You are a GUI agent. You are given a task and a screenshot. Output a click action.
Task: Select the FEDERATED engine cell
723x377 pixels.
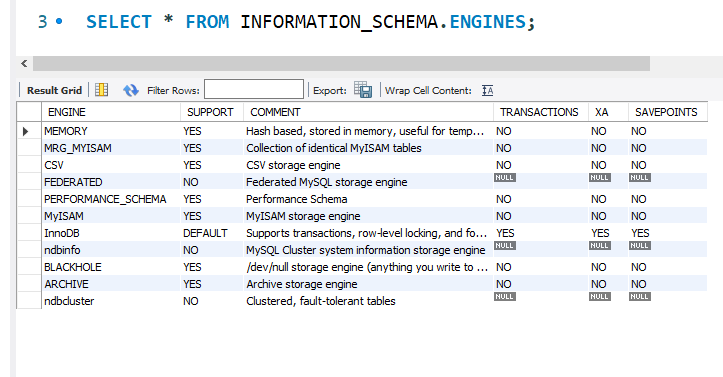pos(111,182)
